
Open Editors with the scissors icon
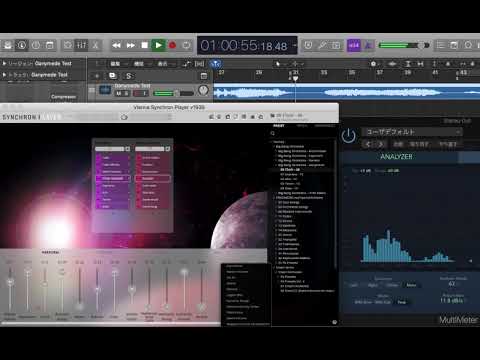[95, 45]
